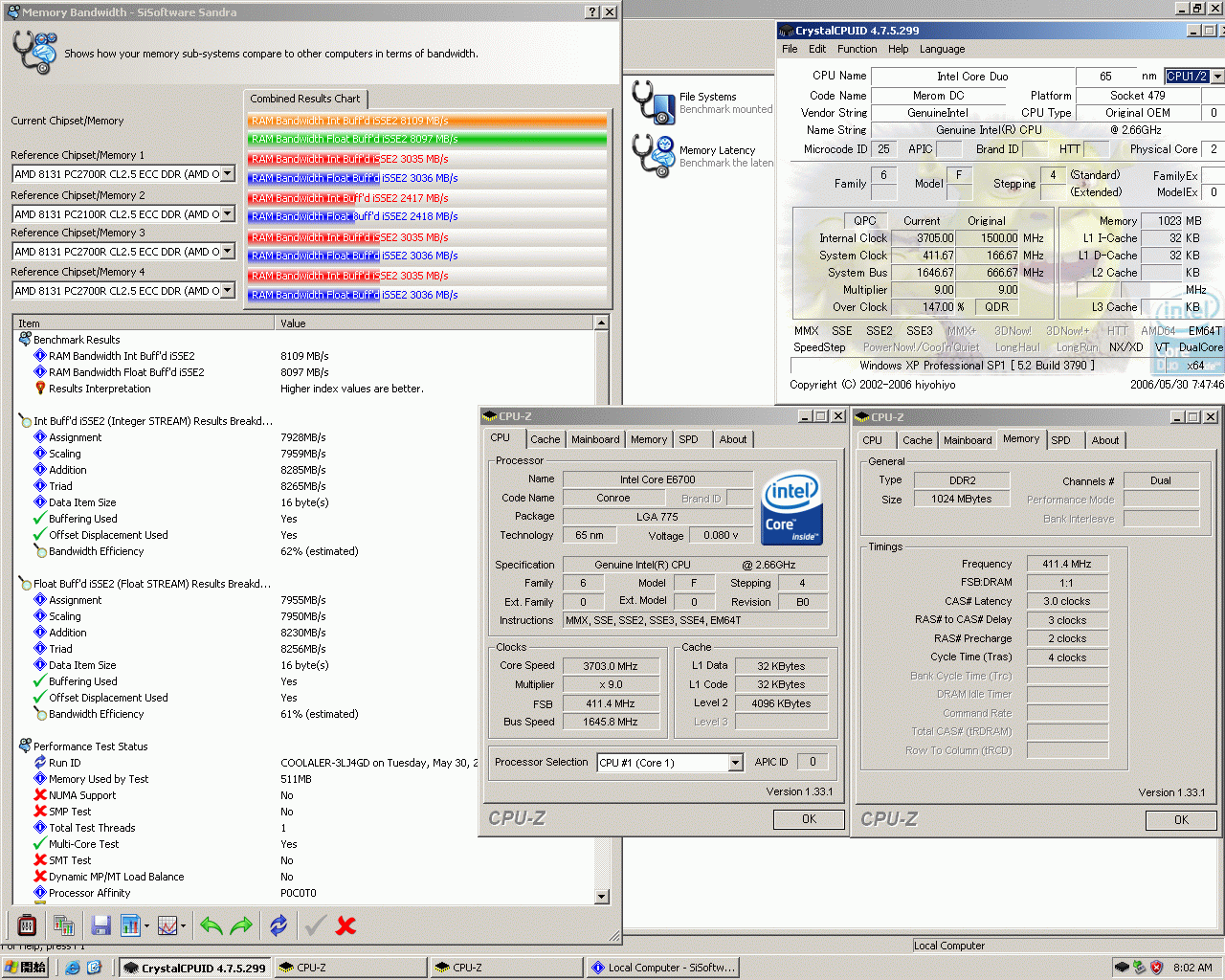The height and width of the screenshot is (980, 1225).
Task: Click the down arrow on Sandra's results scrollbar
Action: [x=602, y=895]
